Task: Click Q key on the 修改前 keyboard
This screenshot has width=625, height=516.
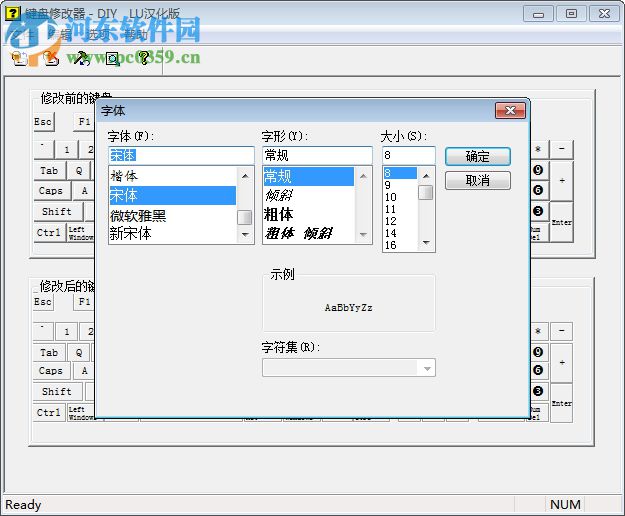Action: (79, 171)
